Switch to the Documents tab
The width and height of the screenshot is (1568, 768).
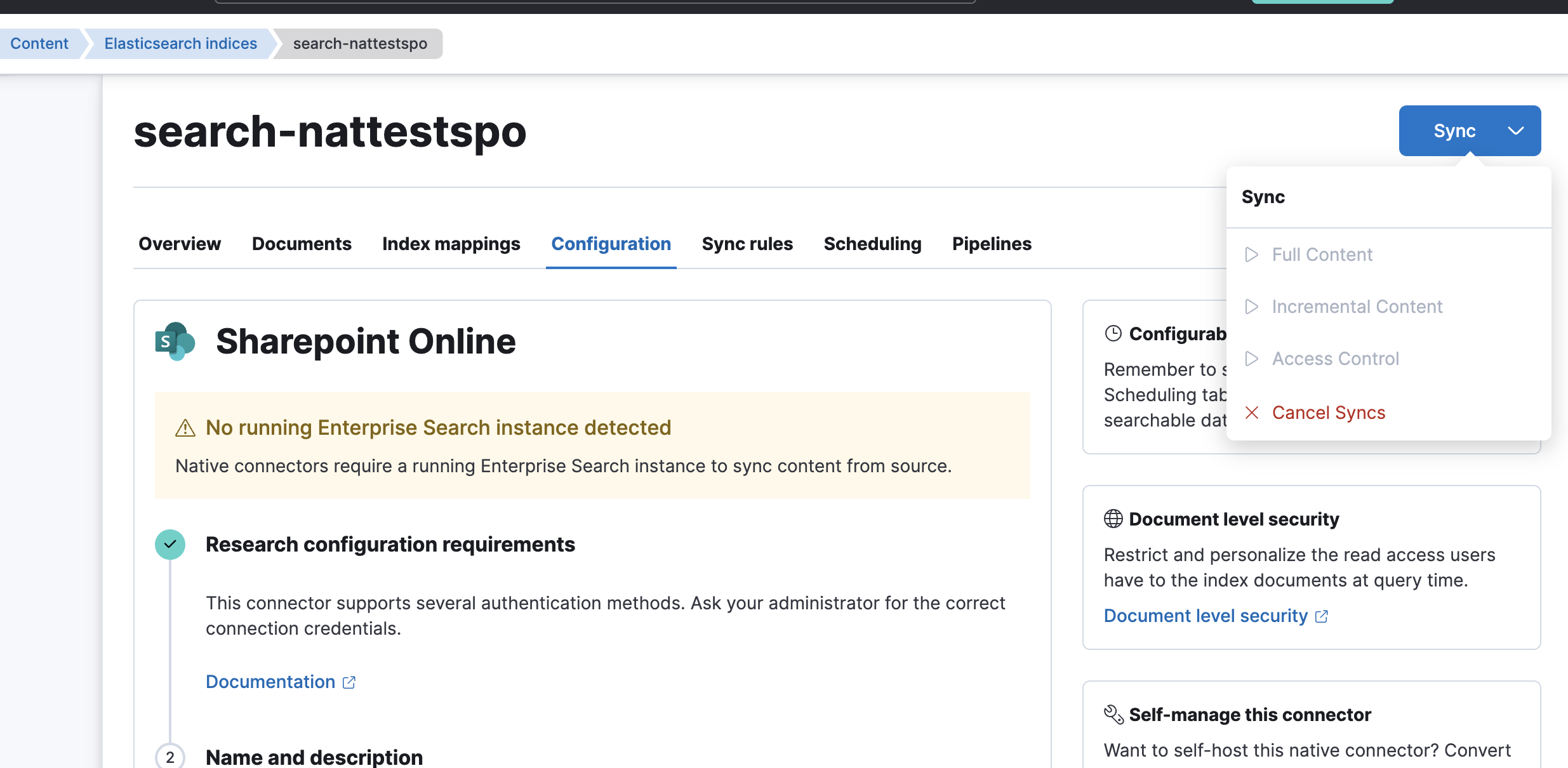click(x=302, y=244)
